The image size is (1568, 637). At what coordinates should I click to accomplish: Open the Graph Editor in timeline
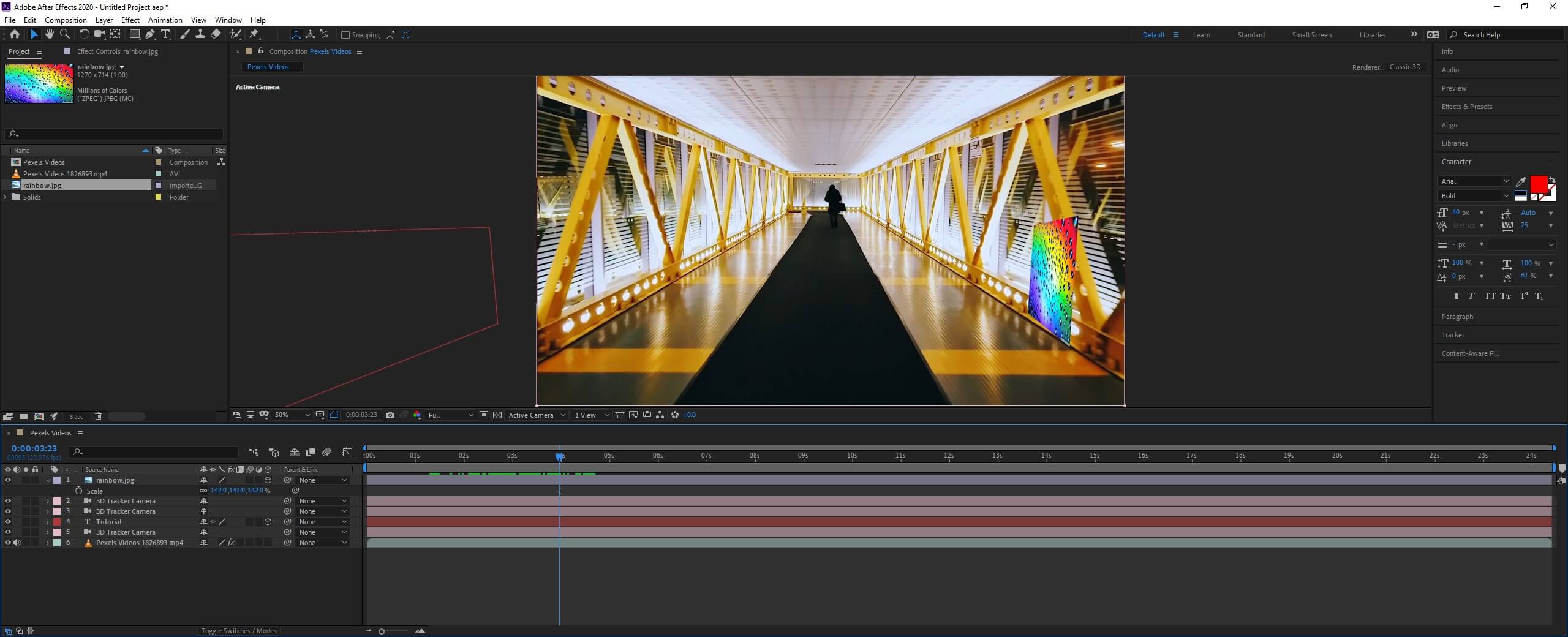(x=347, y=452)
